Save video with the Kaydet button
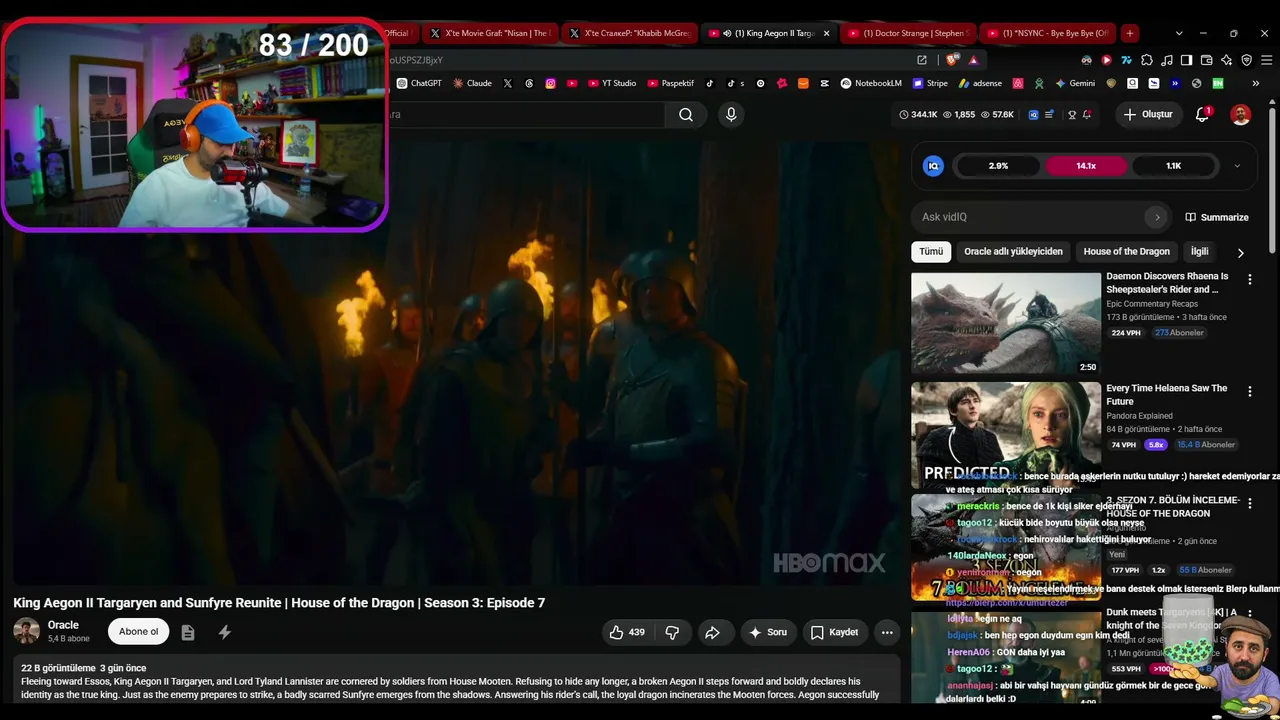 834,632
